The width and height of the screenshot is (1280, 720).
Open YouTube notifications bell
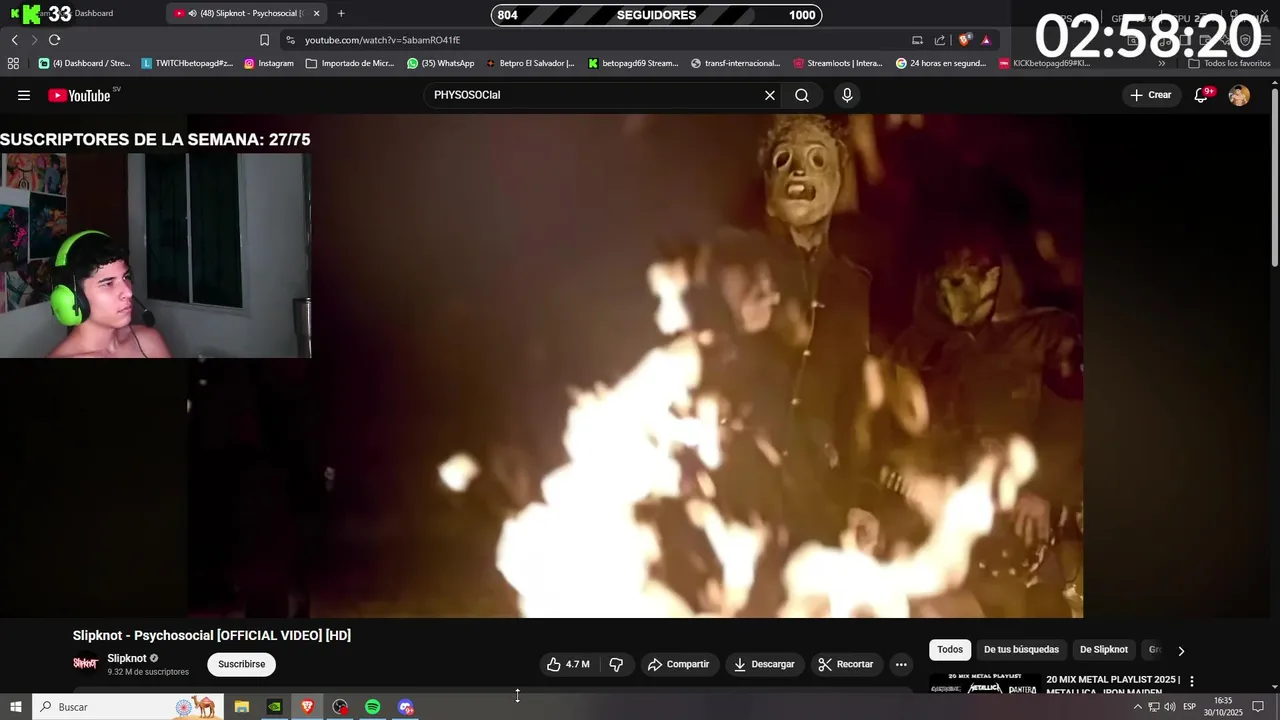pyautogui.click(x=1202, y=95)
